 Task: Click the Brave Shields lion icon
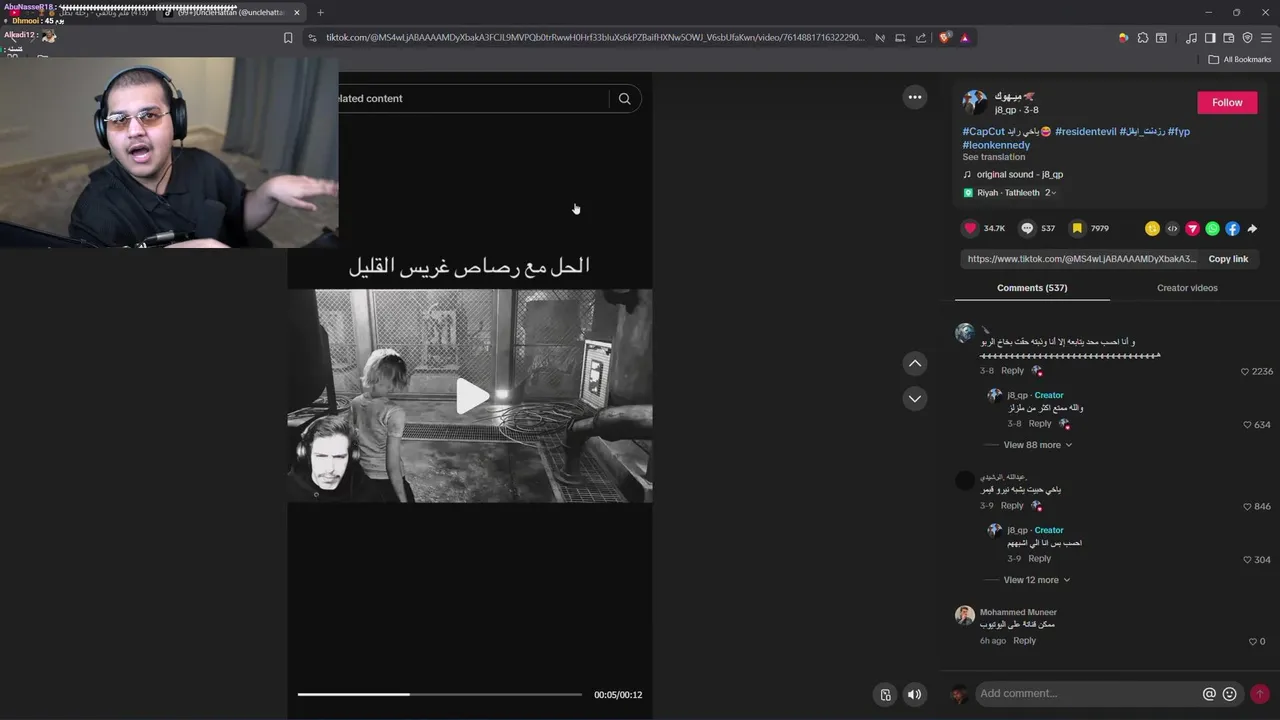[x=944, y=38]
